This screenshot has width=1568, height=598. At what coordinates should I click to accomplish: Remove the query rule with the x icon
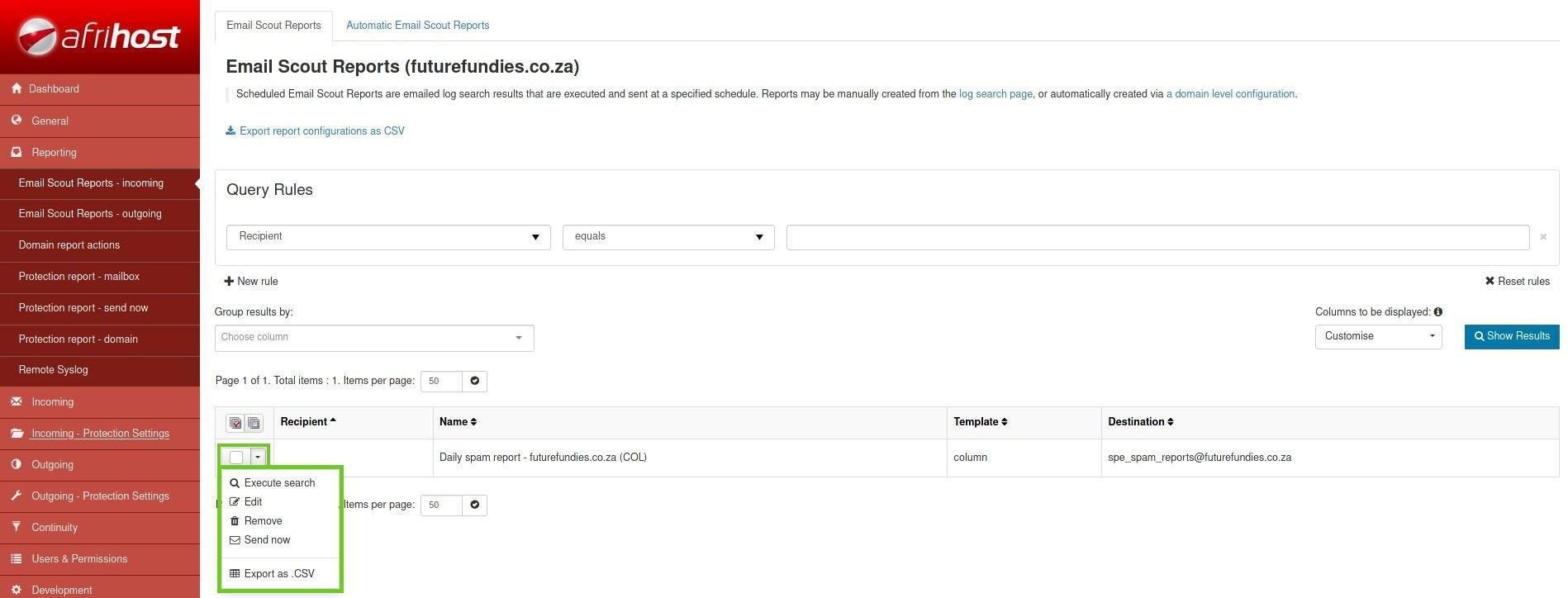(1542, 237)
